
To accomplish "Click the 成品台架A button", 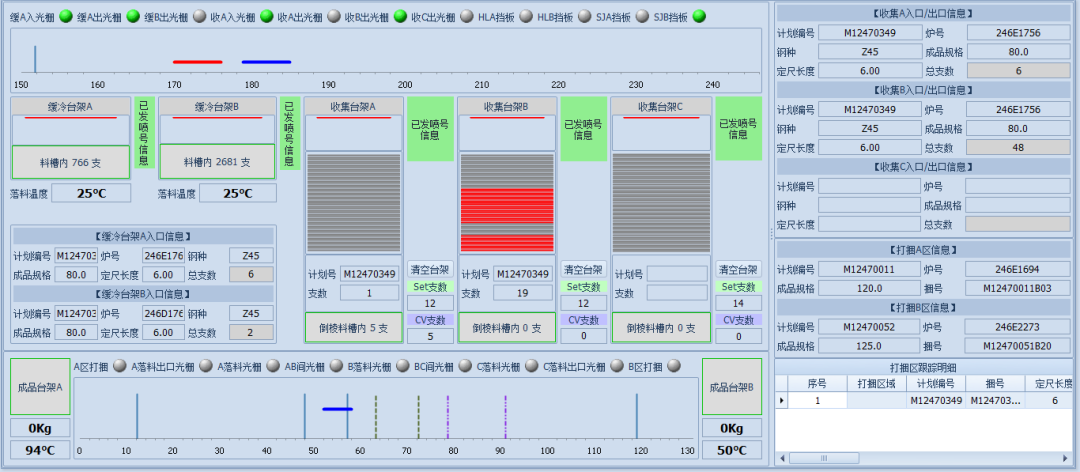I will pos(40,387).
